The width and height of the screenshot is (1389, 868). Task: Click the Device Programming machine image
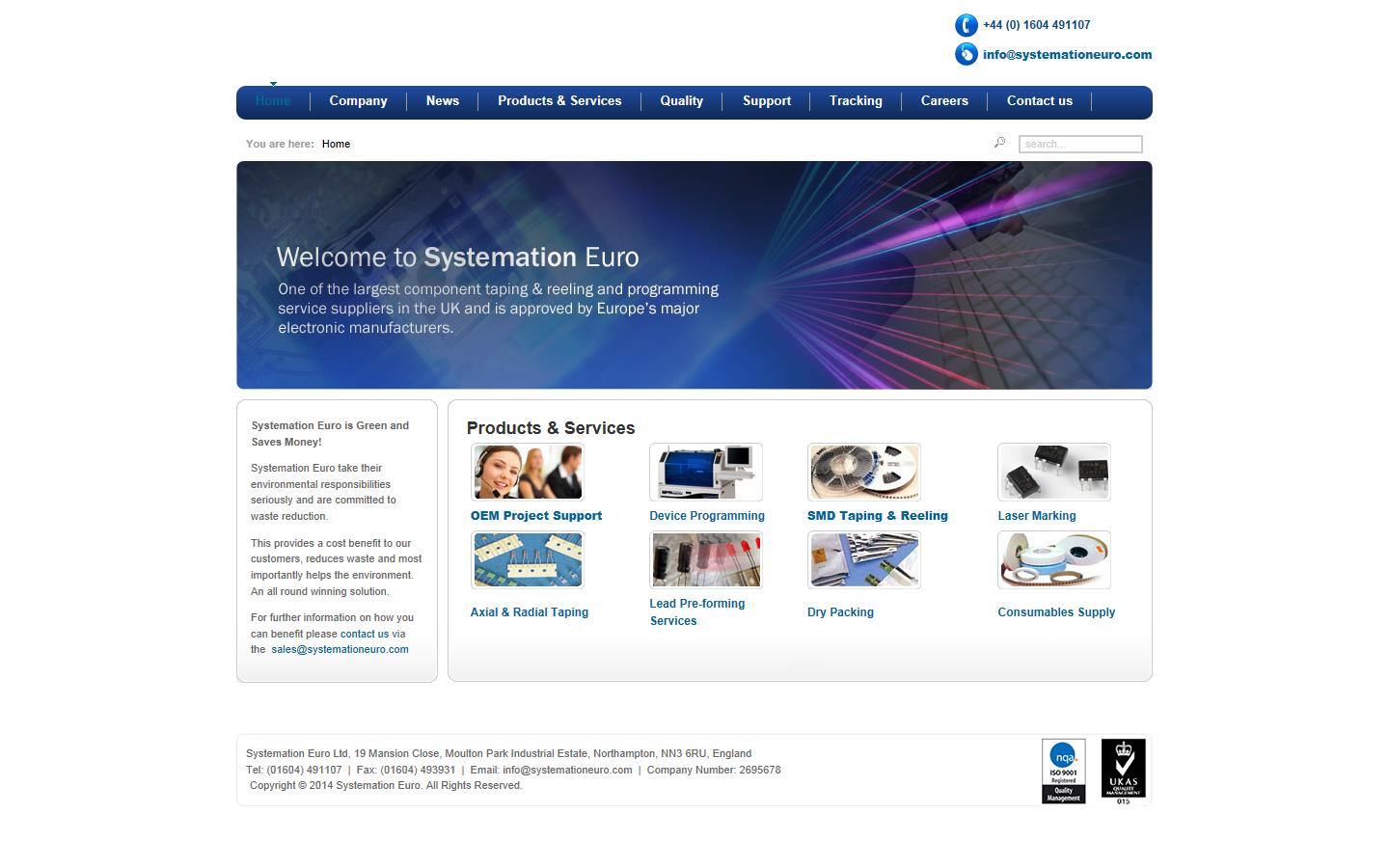click(x=705, y=472)
